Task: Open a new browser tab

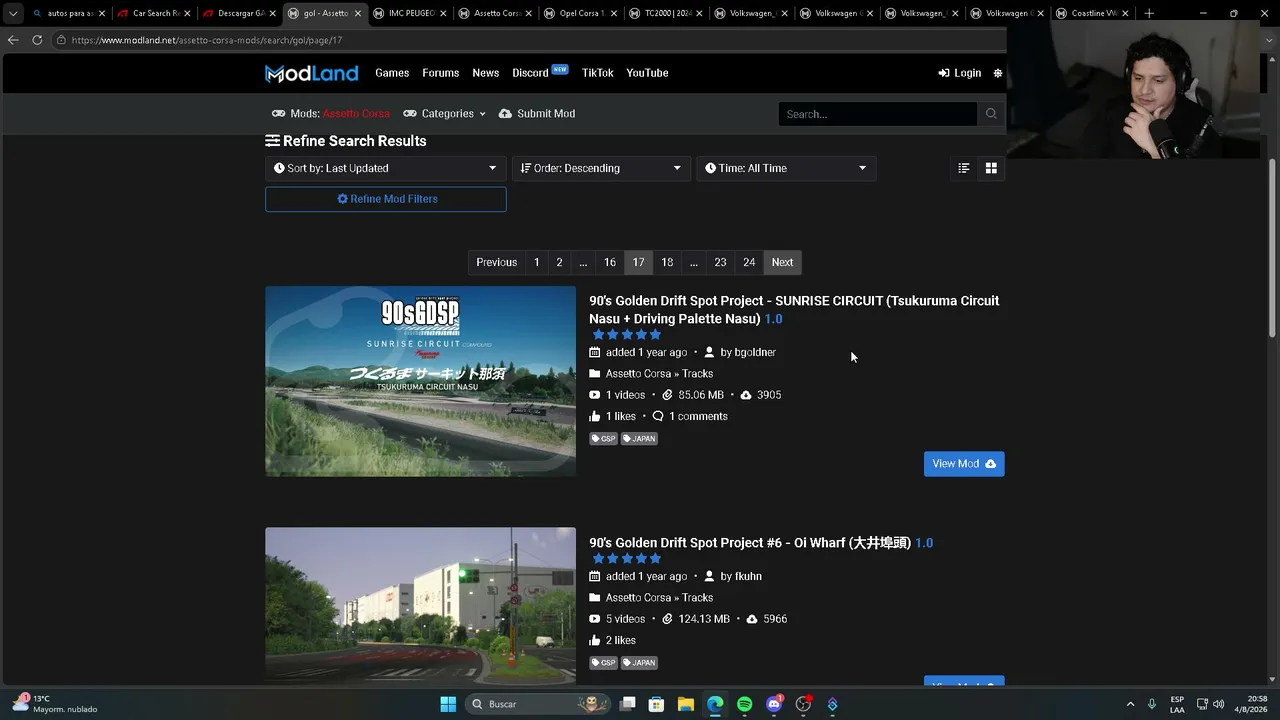Action: (1149, 13)
